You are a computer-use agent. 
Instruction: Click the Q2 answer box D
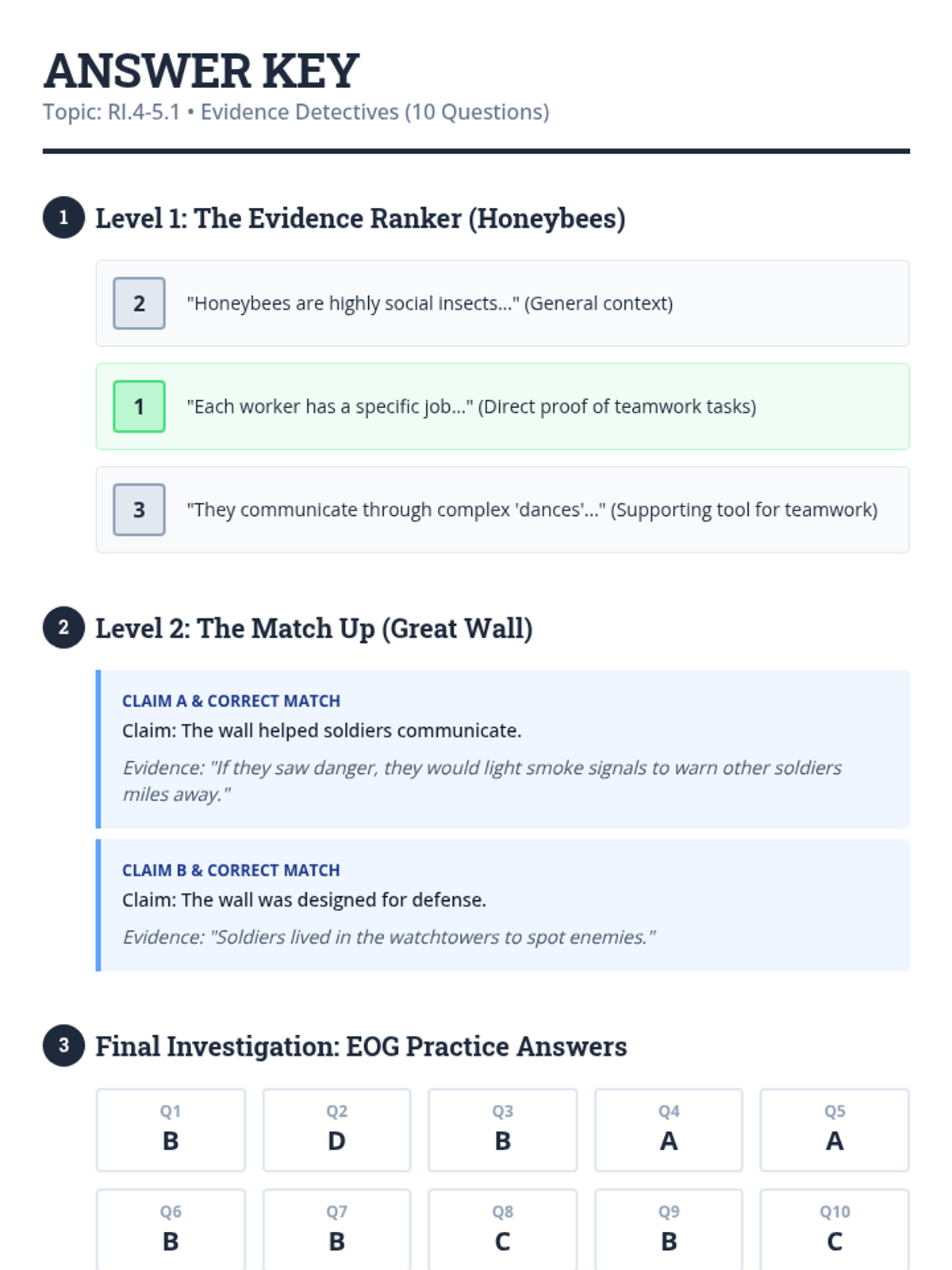[x=336, y=1130]
